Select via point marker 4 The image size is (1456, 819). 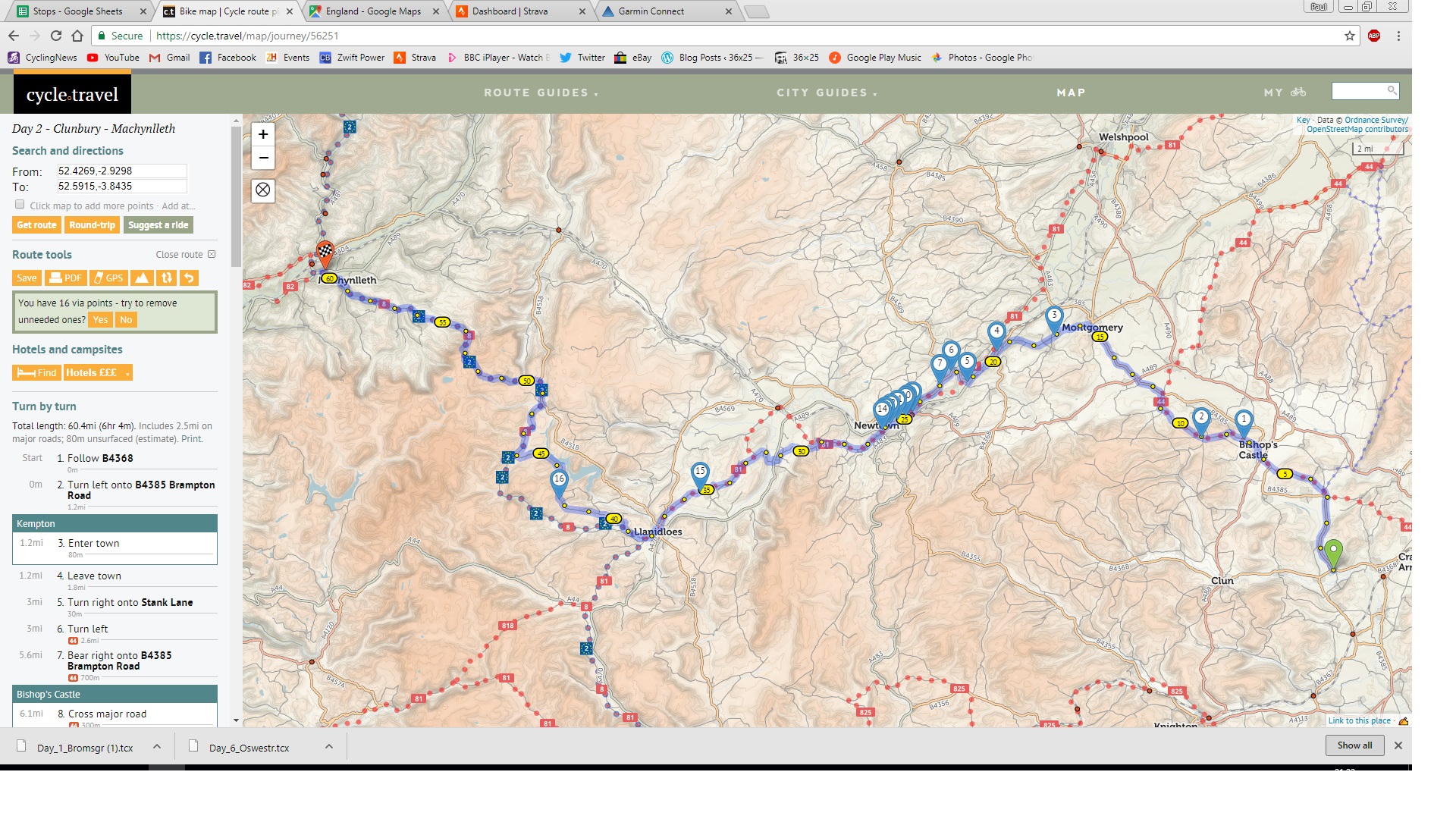tap(996, 335)
